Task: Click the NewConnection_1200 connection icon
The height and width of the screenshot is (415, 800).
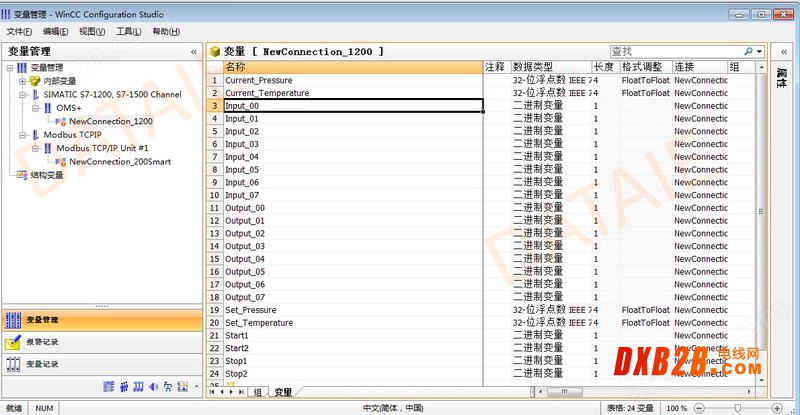Action: click(x=61, y=121)
